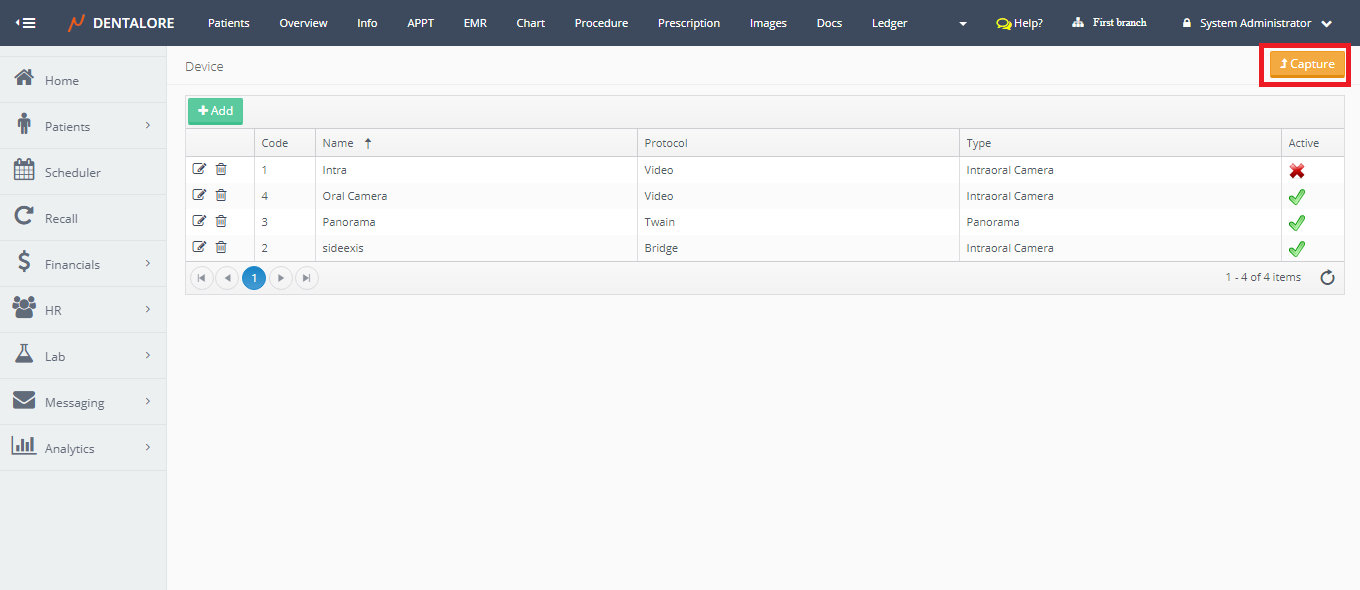
Task: Toggle active checkmark for Oral Camera
Action: [1297, 197]
